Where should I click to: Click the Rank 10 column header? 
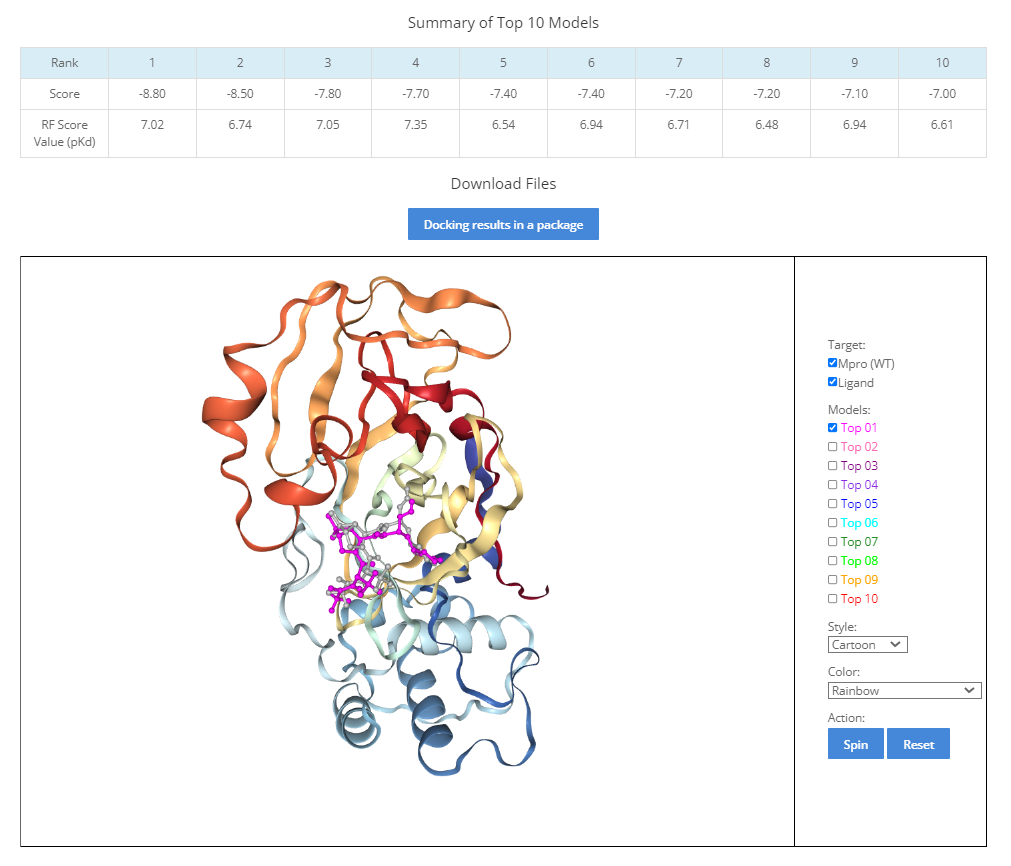[x=942, y=63]
